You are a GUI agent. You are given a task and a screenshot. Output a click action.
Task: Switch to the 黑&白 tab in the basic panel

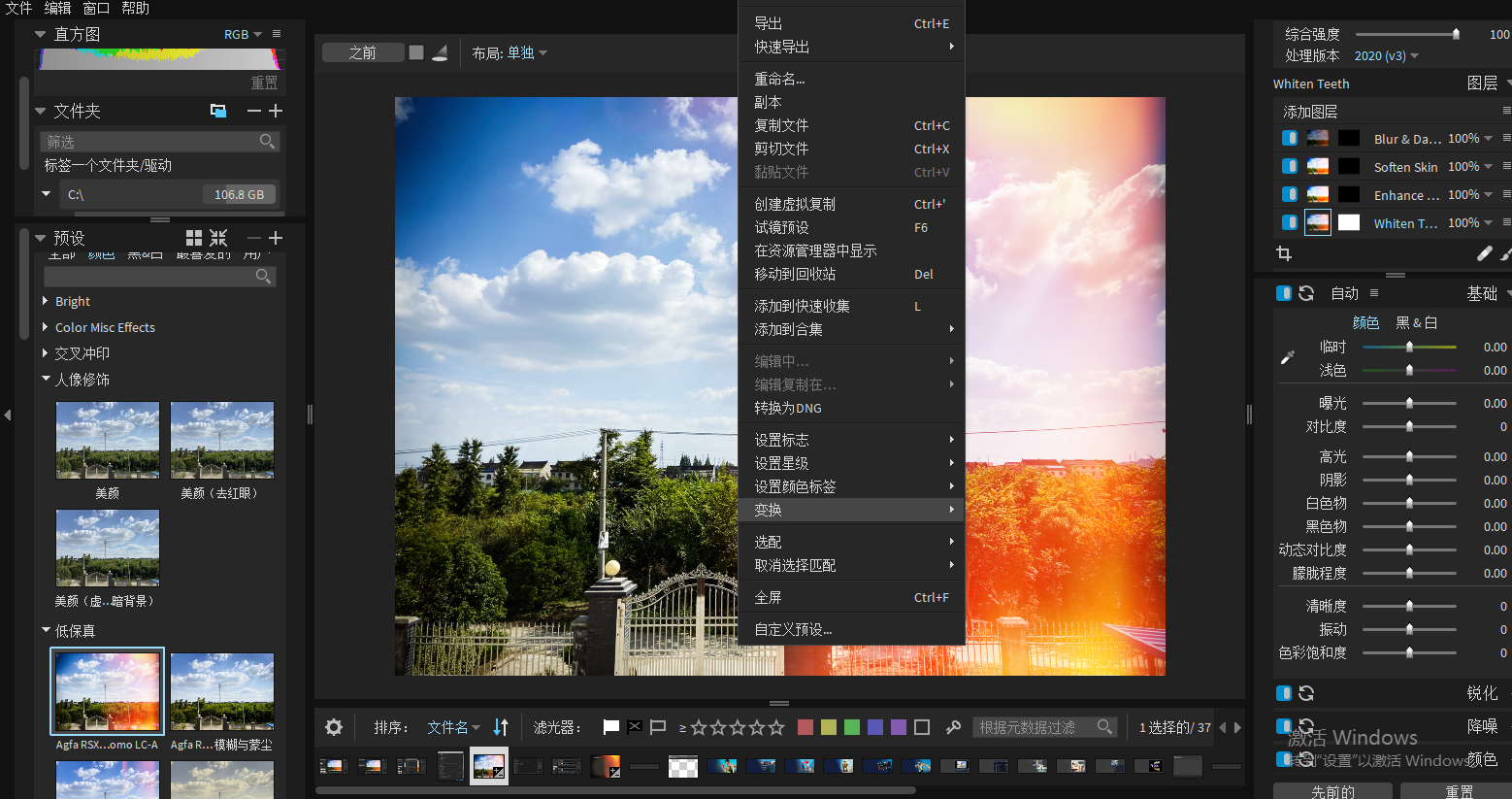coord(1417,321)
